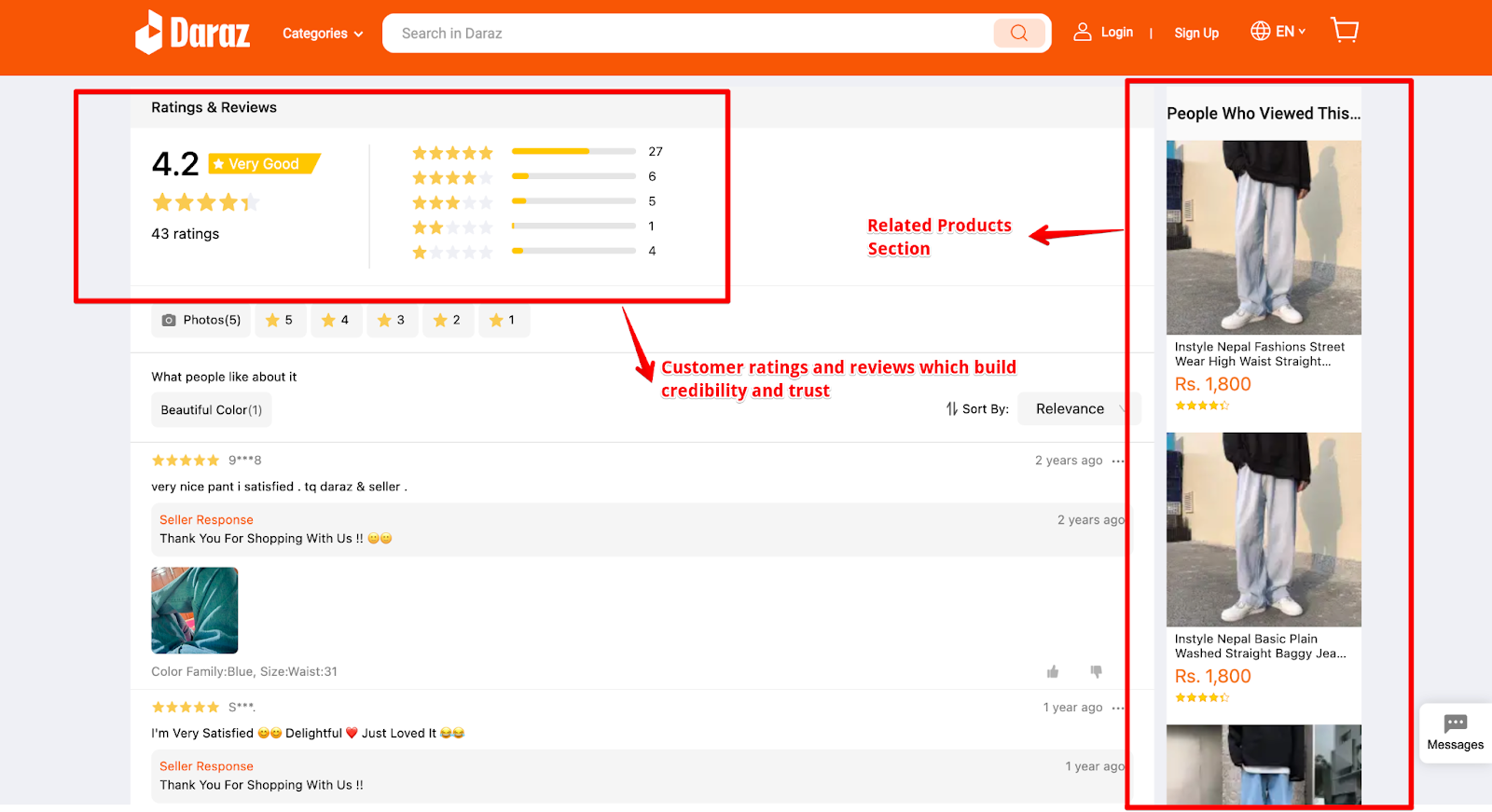Open the Messages chat icon
Viewport: 1492px width, 812px height.
(x=1455, y=724)
